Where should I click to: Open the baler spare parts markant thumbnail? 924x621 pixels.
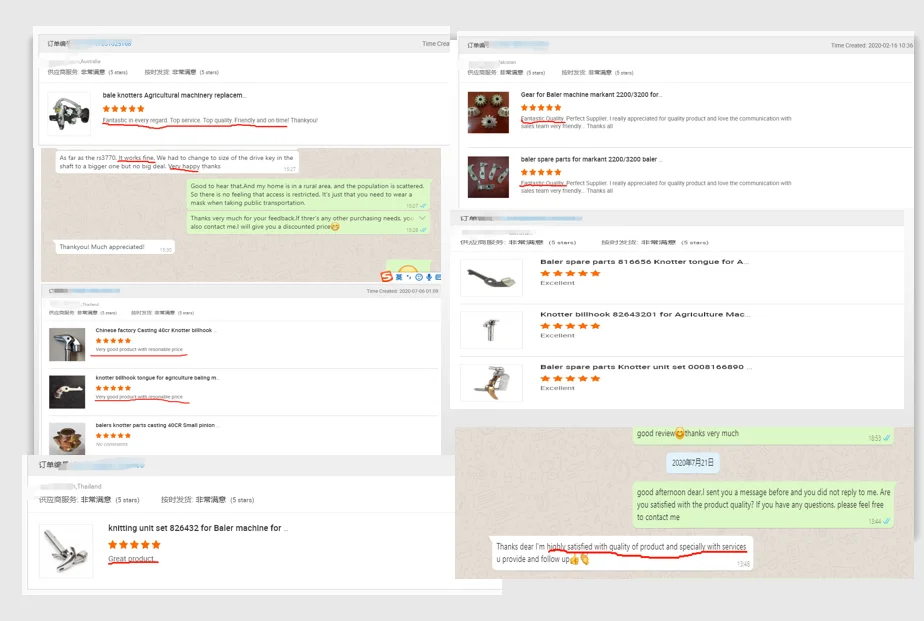[488, 177]
